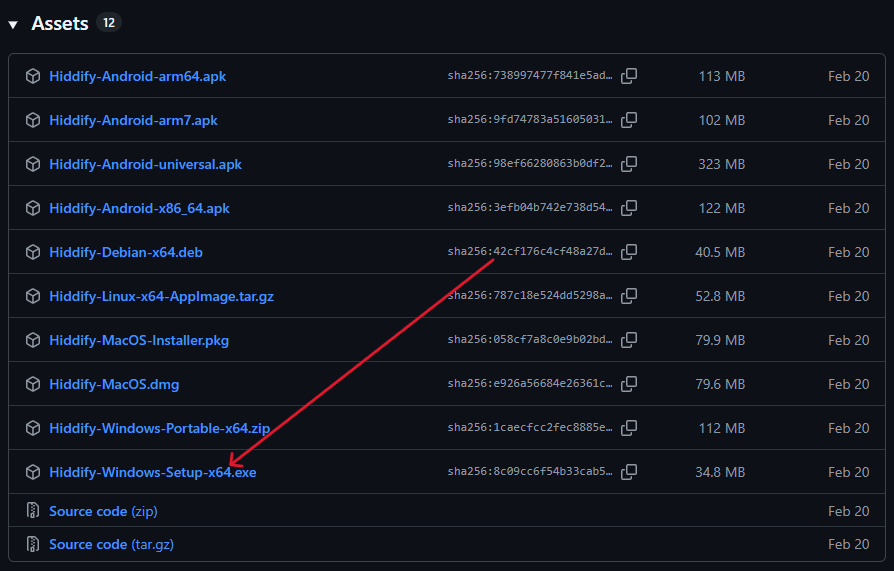Image resolution: width=894 pixels, height=571 pixels.
Task: Click the 79.6 MB size value
Action: coord(720,384)
